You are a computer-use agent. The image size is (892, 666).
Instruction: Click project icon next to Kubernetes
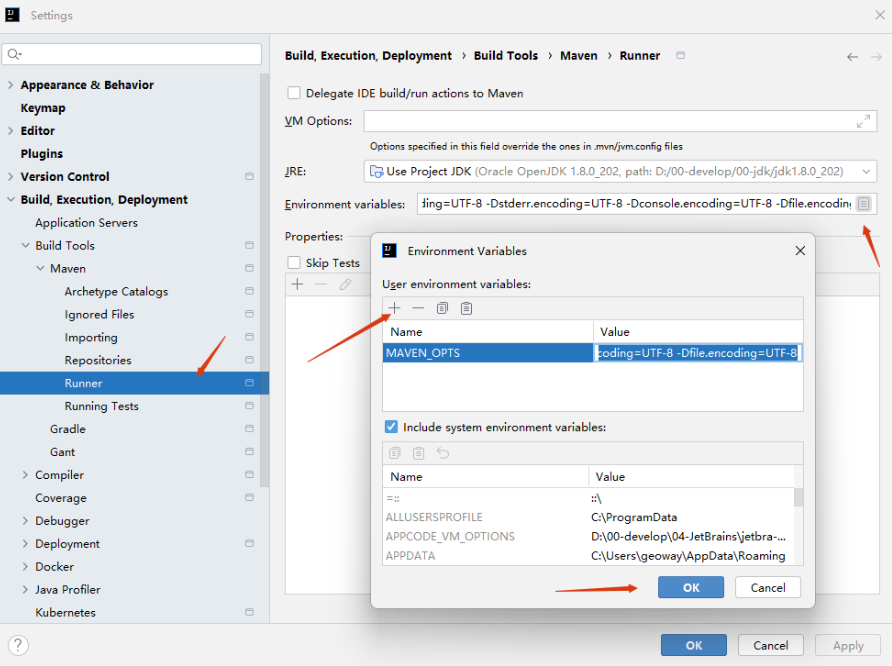click(249, 612)
